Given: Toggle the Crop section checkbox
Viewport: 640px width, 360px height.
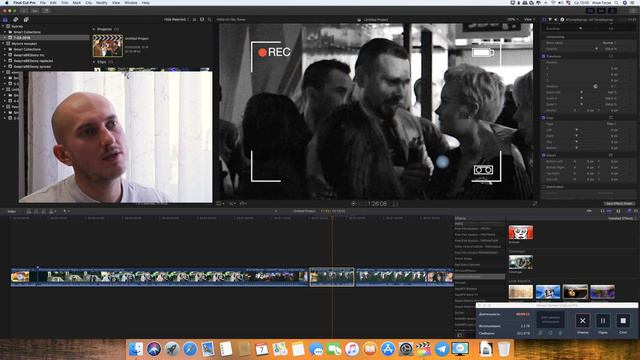Looking at the screenshot, I should click(544, 118).
